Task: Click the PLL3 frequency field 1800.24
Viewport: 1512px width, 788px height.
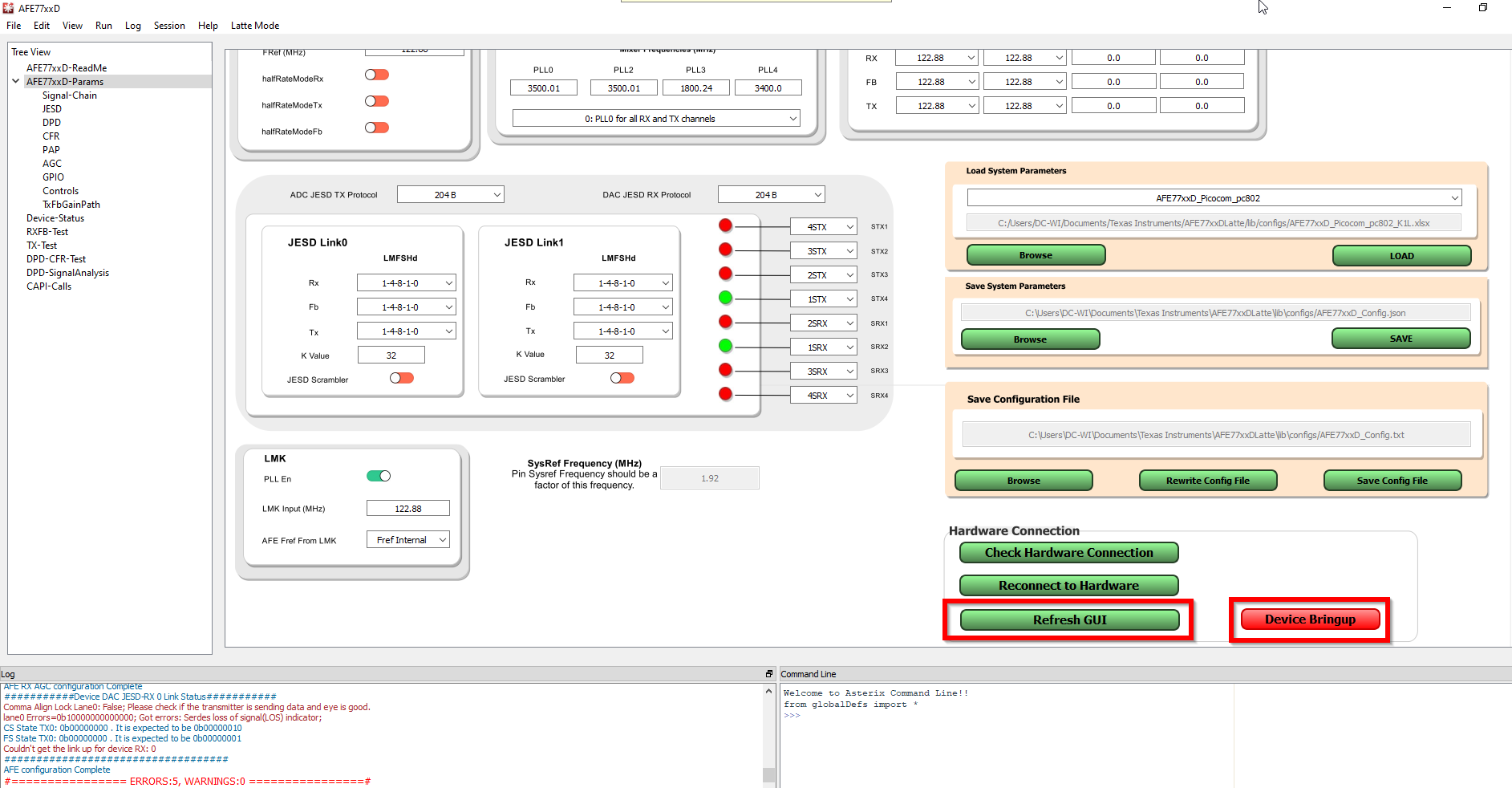Action: [696, 88]
